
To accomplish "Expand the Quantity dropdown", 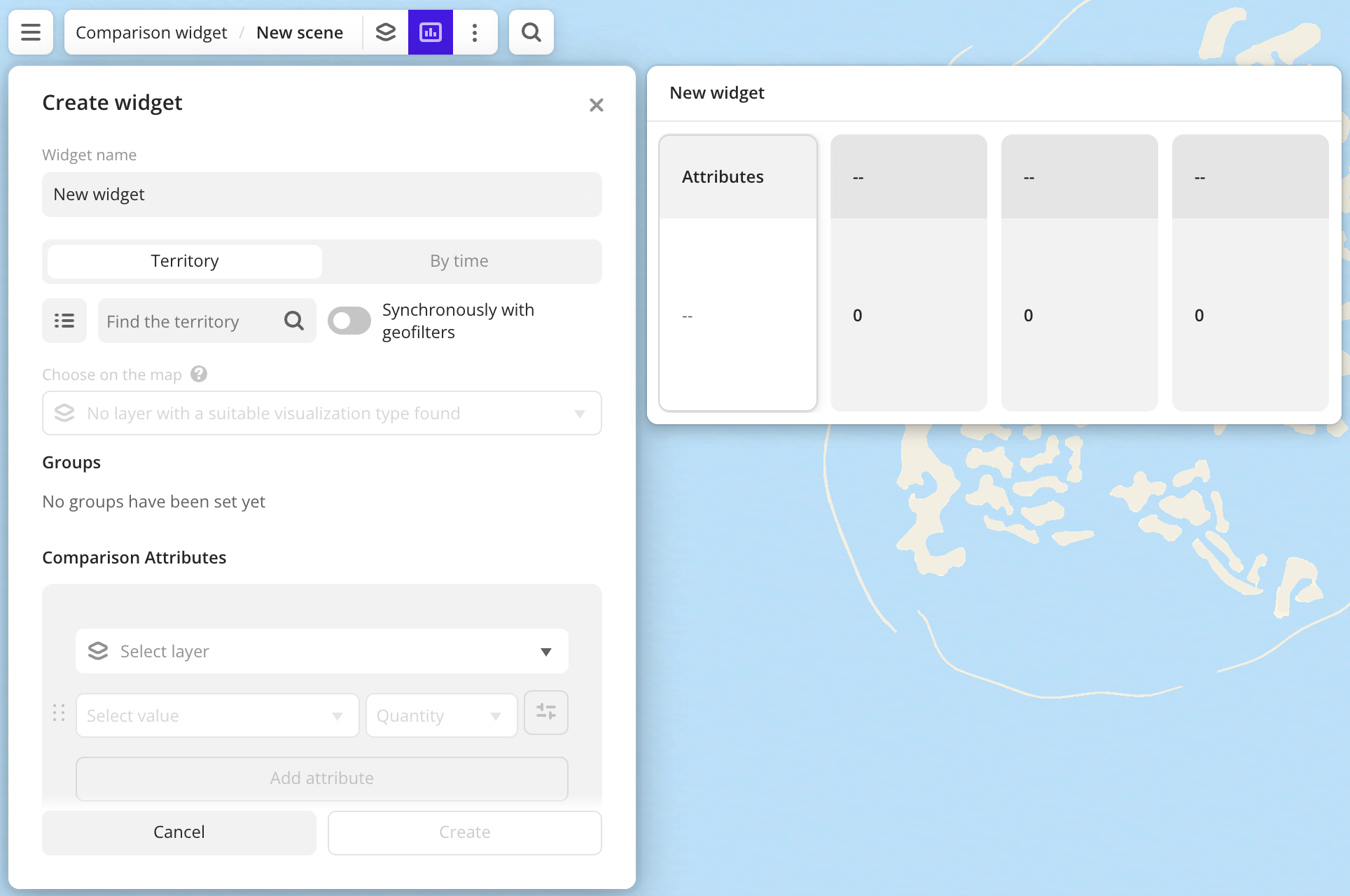I will (x=441, y=715).
